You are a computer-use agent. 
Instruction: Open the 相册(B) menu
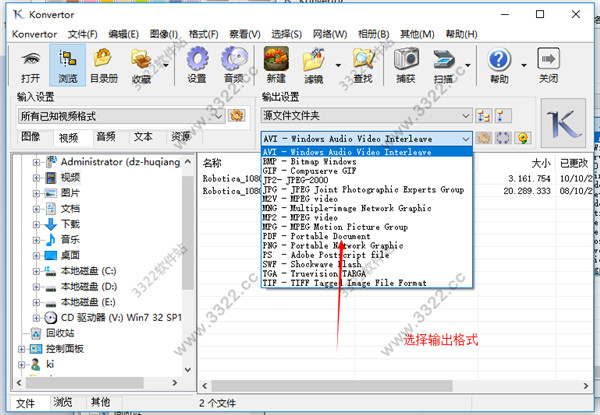(x=373, y=34)
